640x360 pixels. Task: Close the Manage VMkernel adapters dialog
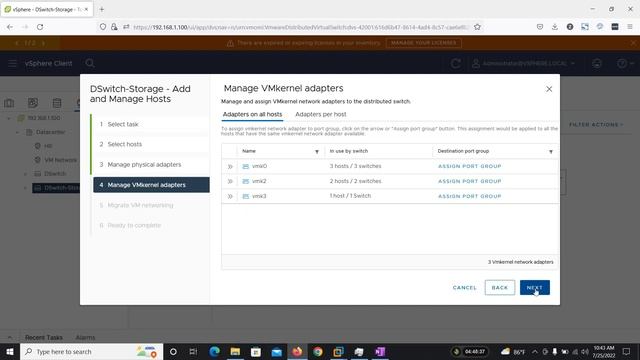tap(549, 89)
